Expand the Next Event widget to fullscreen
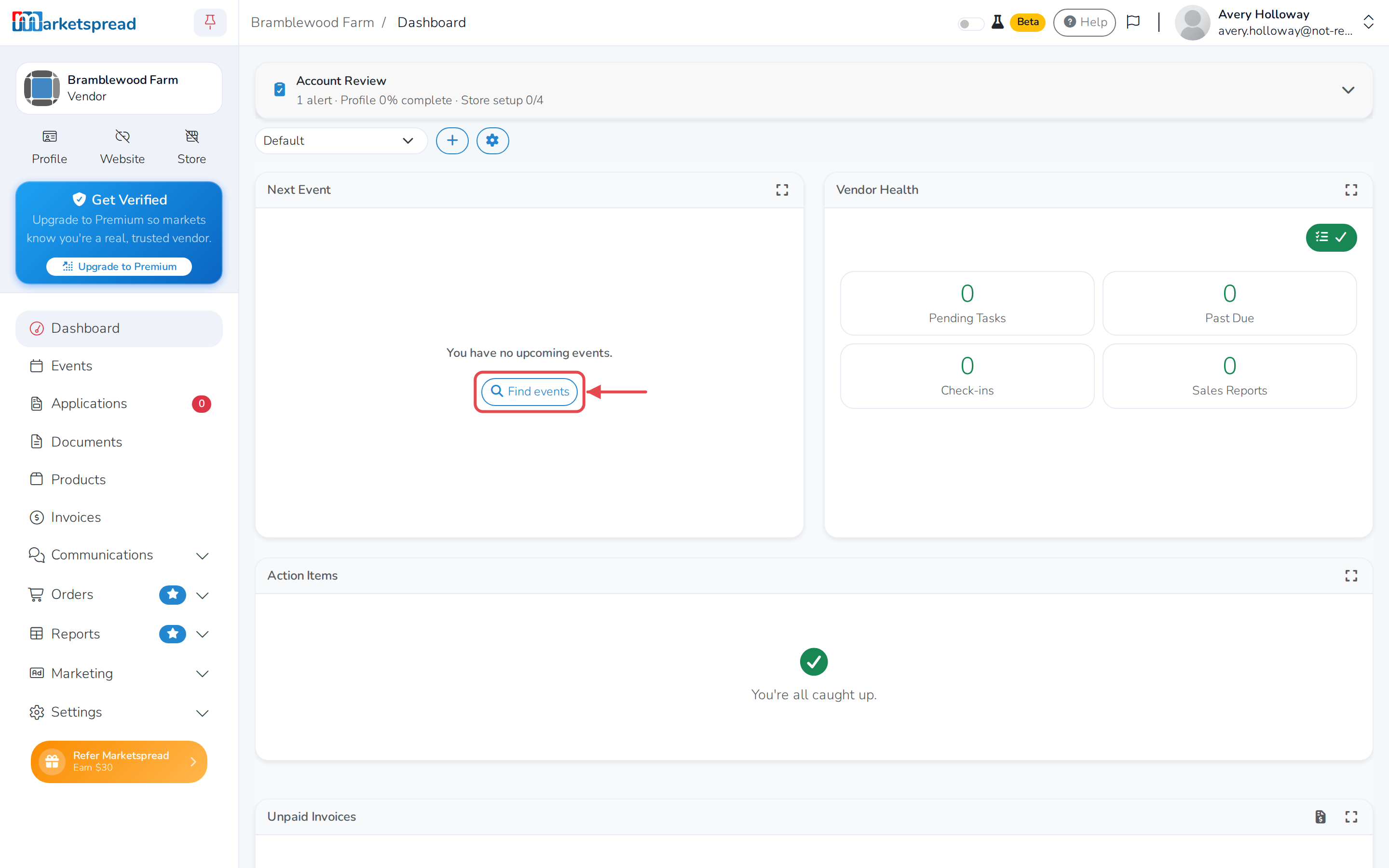The image size is (1389, 868). point(782,190)
